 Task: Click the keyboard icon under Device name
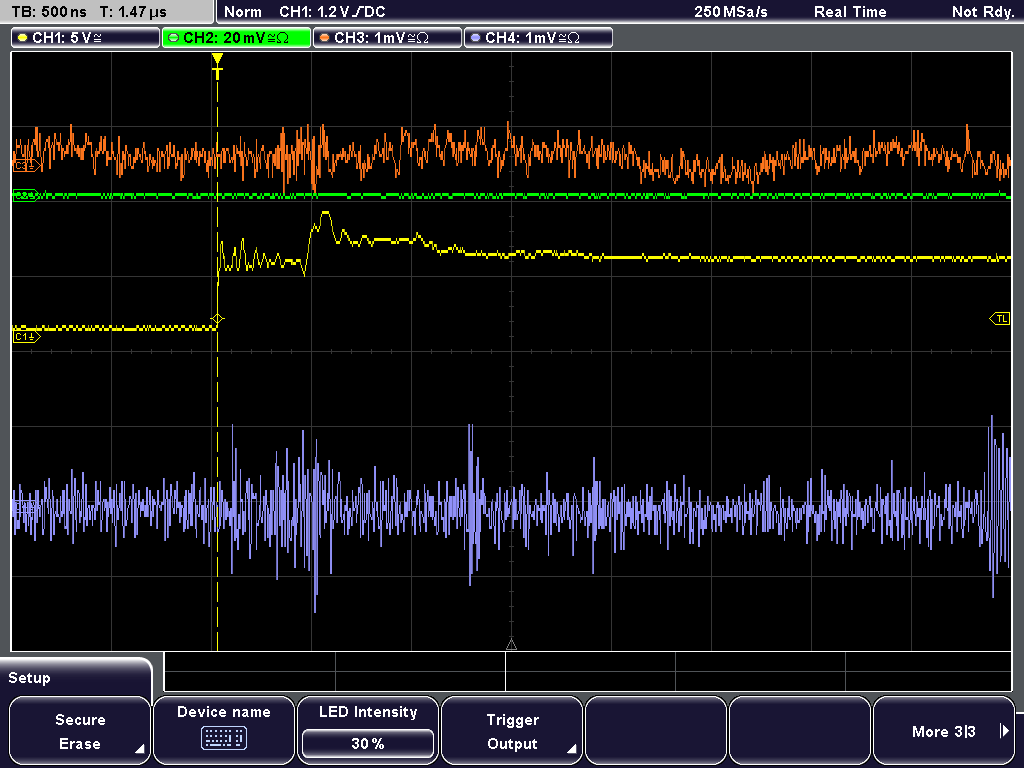coord(223,739)
